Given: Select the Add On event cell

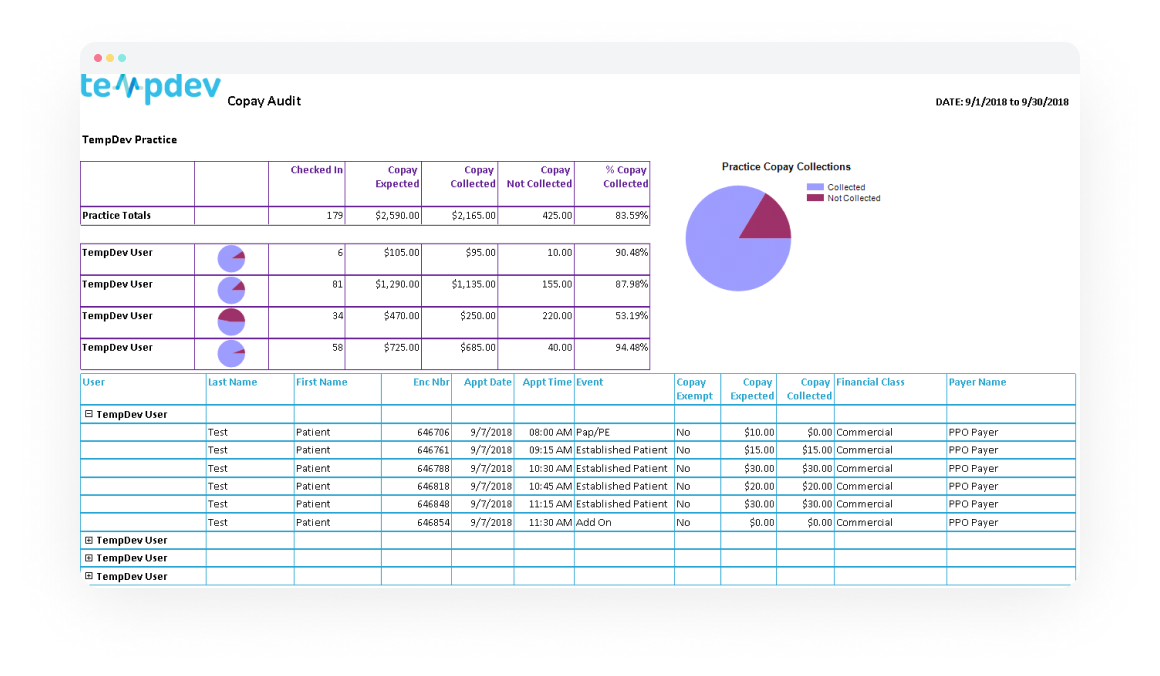Looking at the screenshot, I should 596,521.
